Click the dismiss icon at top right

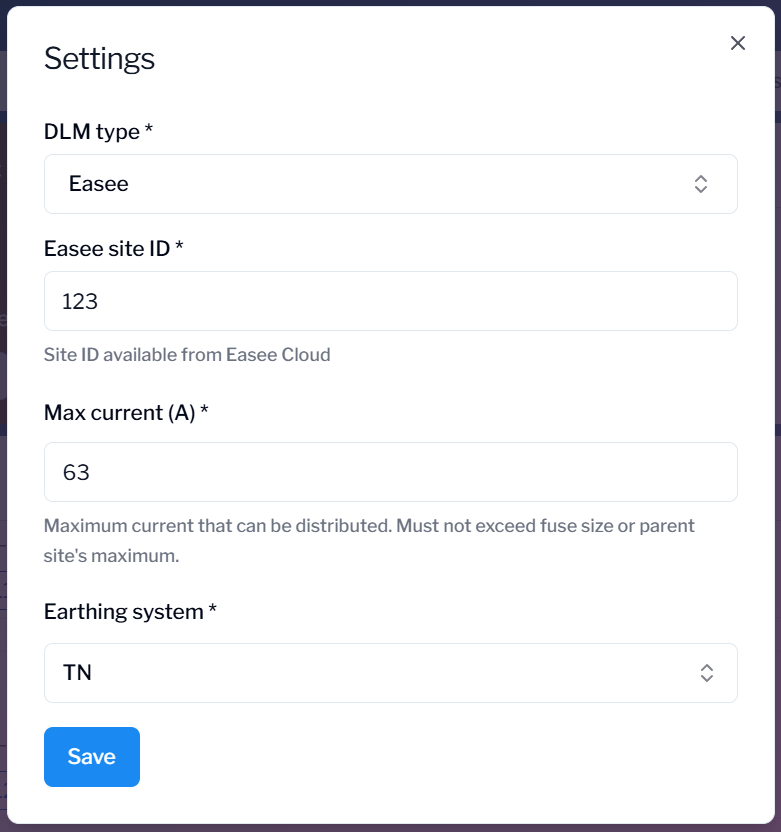pos(738,43)
